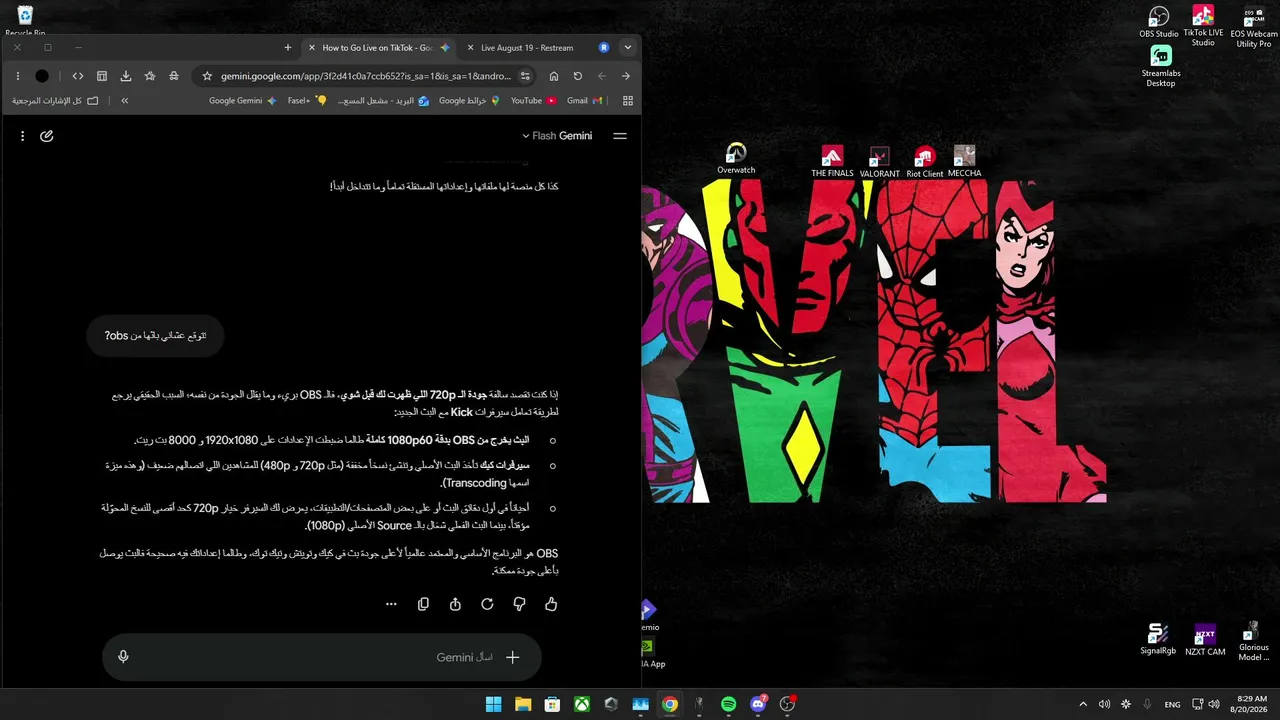Open the Google Gemini bookmark

tap(243, 100)
